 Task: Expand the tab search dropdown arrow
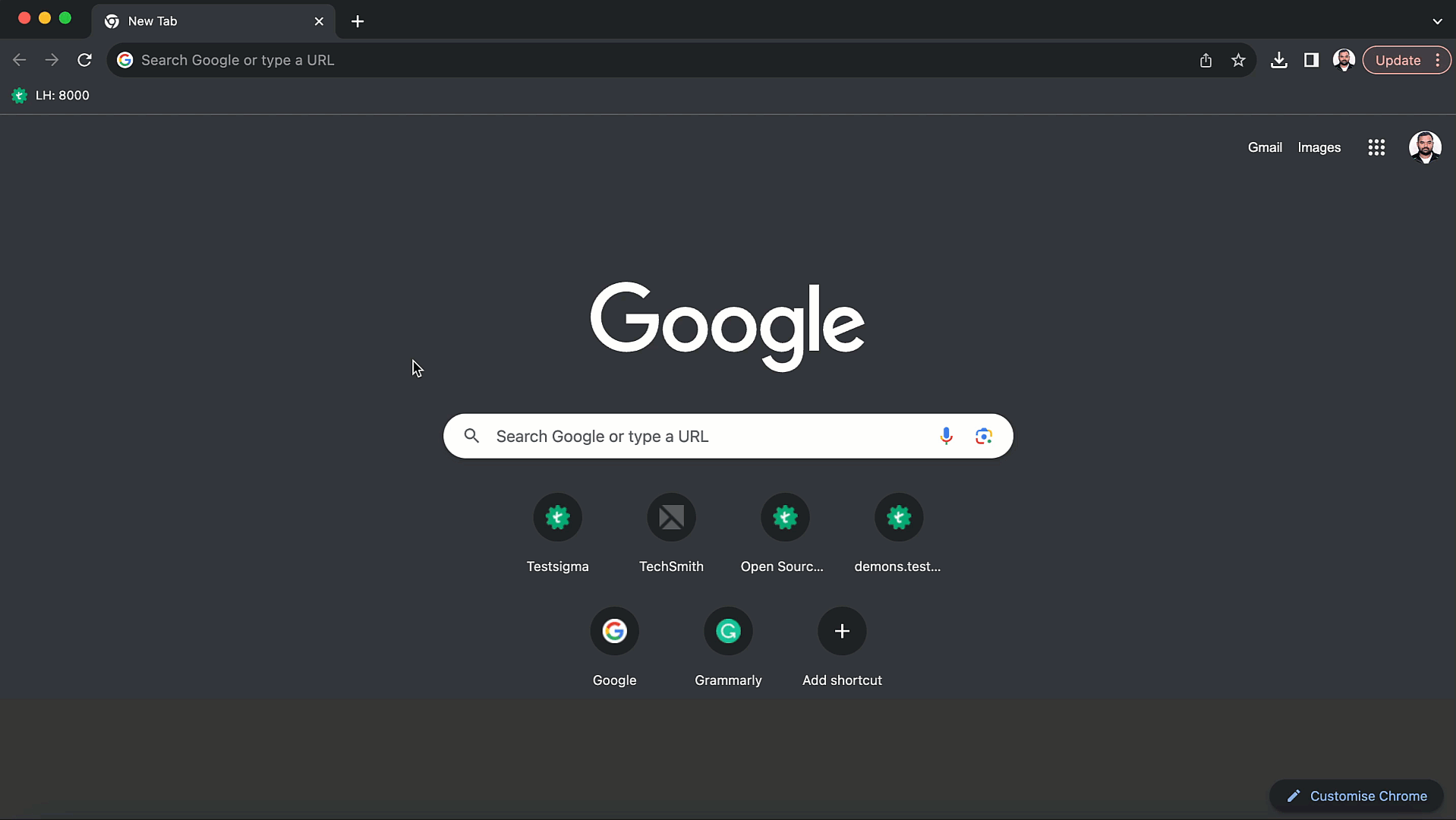coord(1437,21)
